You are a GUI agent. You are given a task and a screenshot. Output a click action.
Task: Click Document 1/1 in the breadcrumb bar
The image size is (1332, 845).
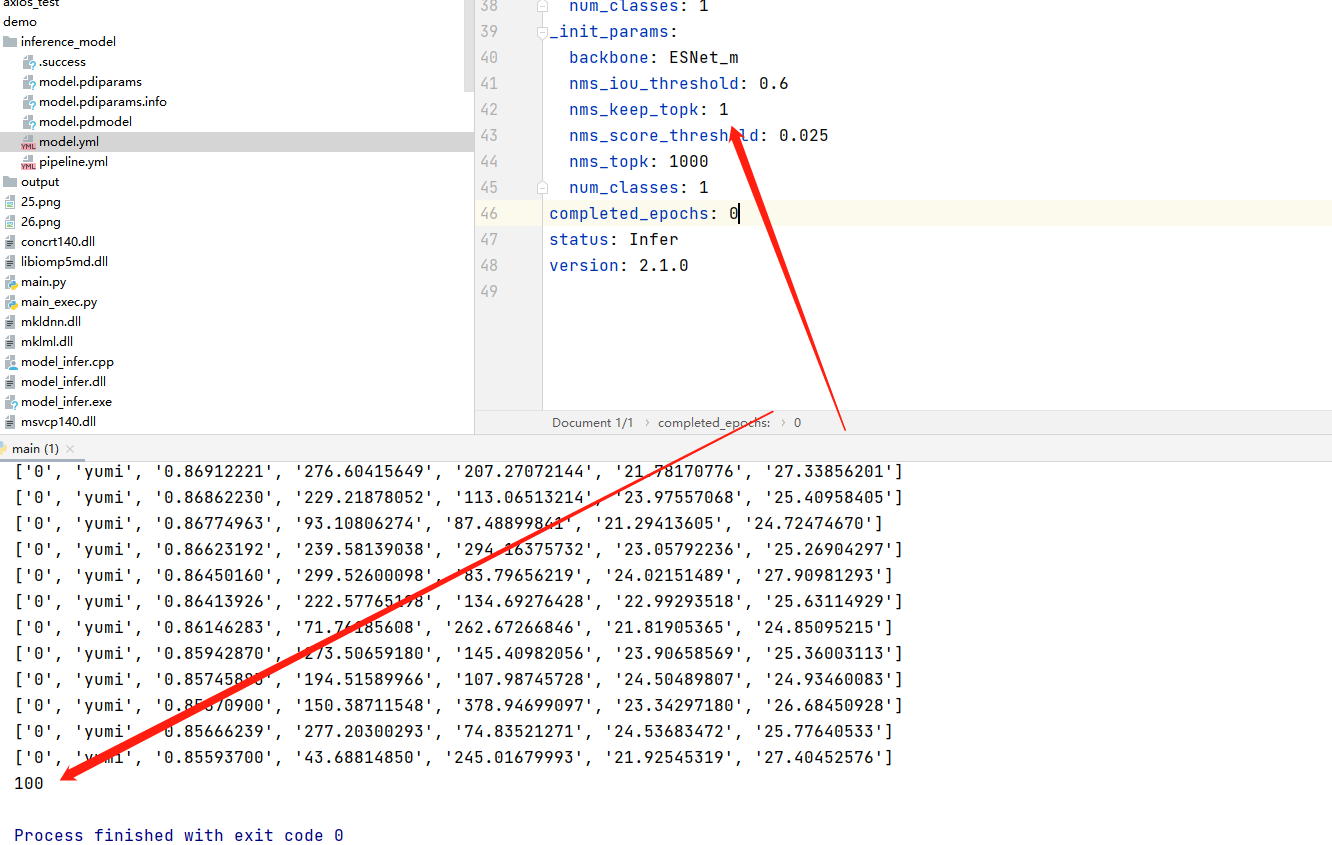tap(592, 422)
